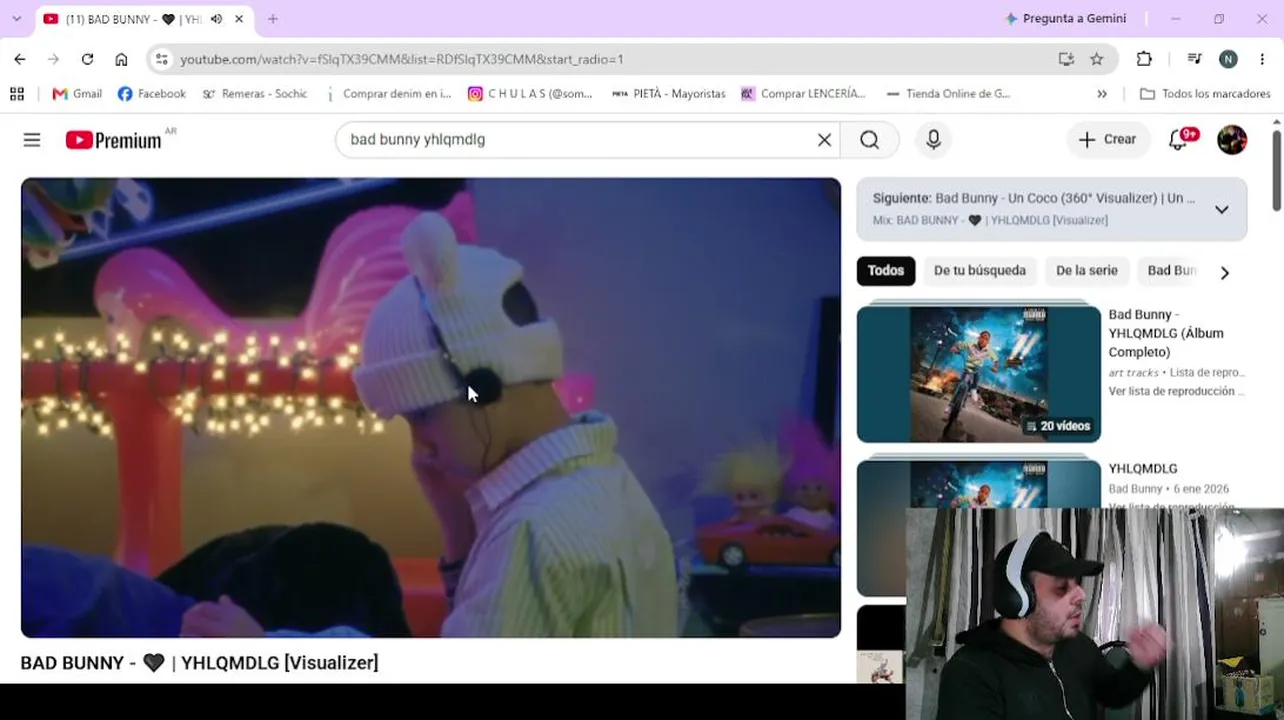Screen dimensions: 1284x720
Task: Open YouTube notifications bell
Action: 1179,139
